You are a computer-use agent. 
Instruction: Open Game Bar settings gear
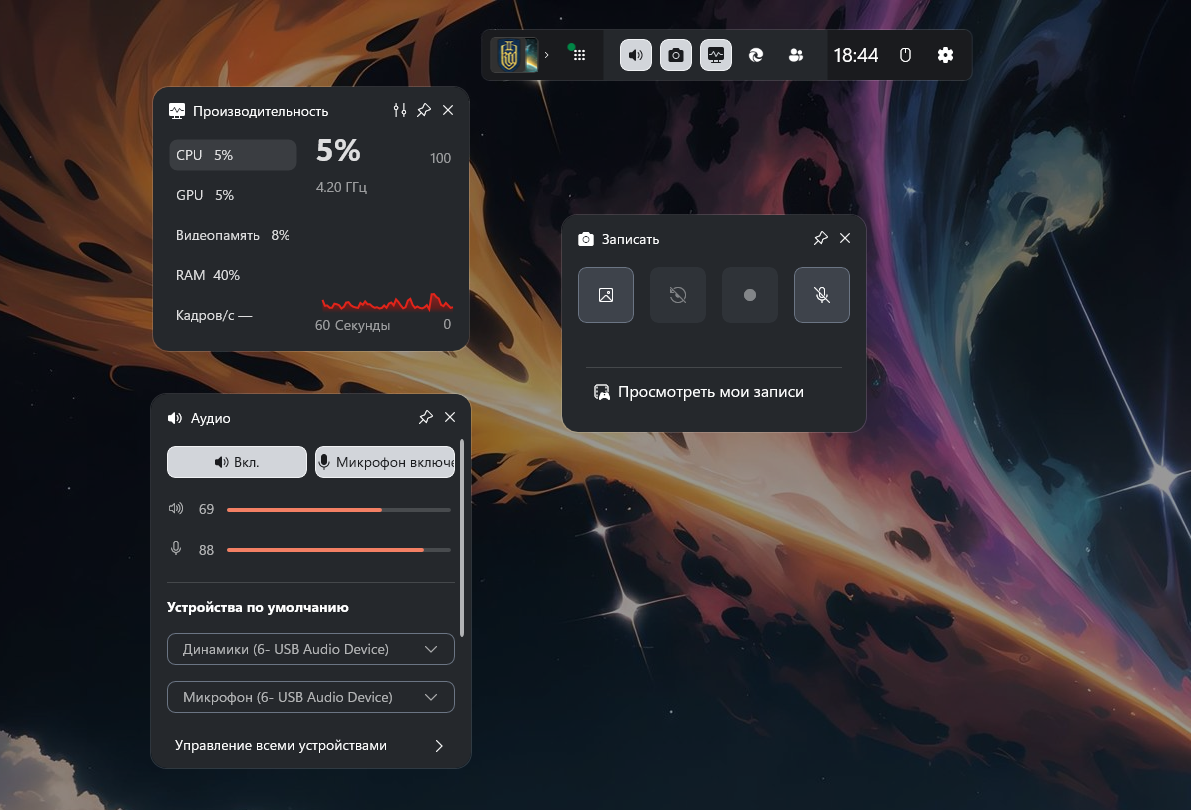(x=945, y=55)
